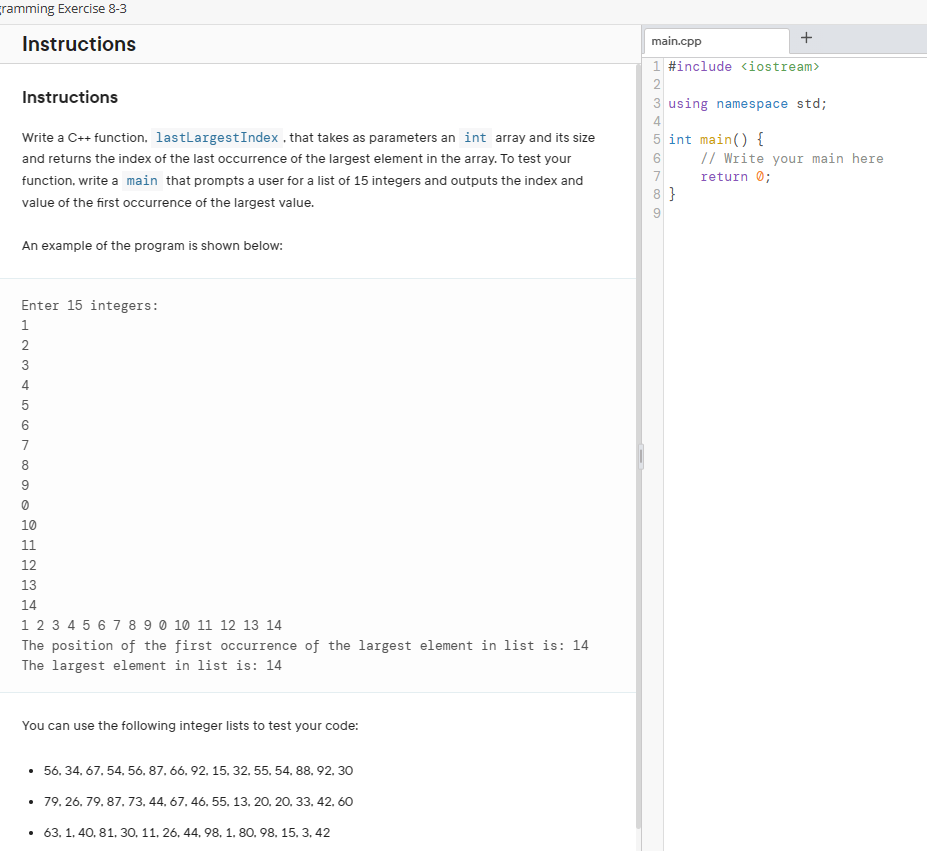Click line number 9 in editor gutter
The image size is (927, 851).
pyautogui.click(x=656, y=213)
